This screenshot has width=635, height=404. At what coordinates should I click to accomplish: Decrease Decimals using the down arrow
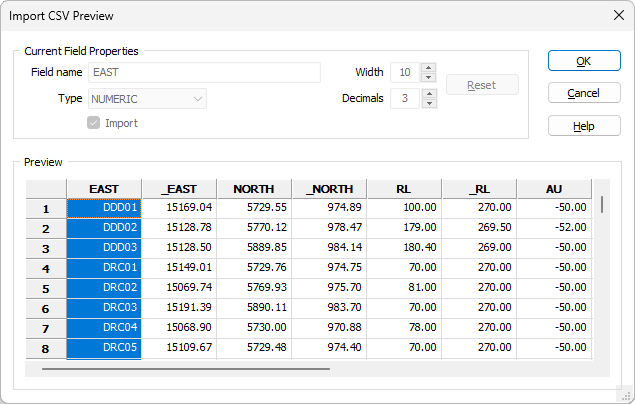(429, 103)
